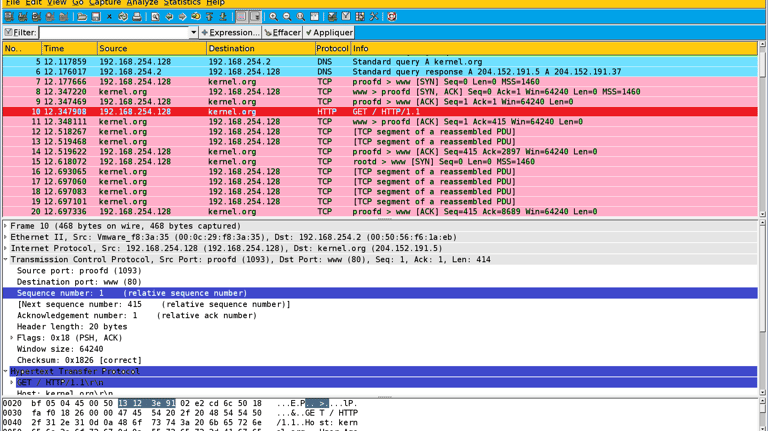The image size is (768, 431).
Task: Restart the current capture icon
Action: [x=64, y=17]
